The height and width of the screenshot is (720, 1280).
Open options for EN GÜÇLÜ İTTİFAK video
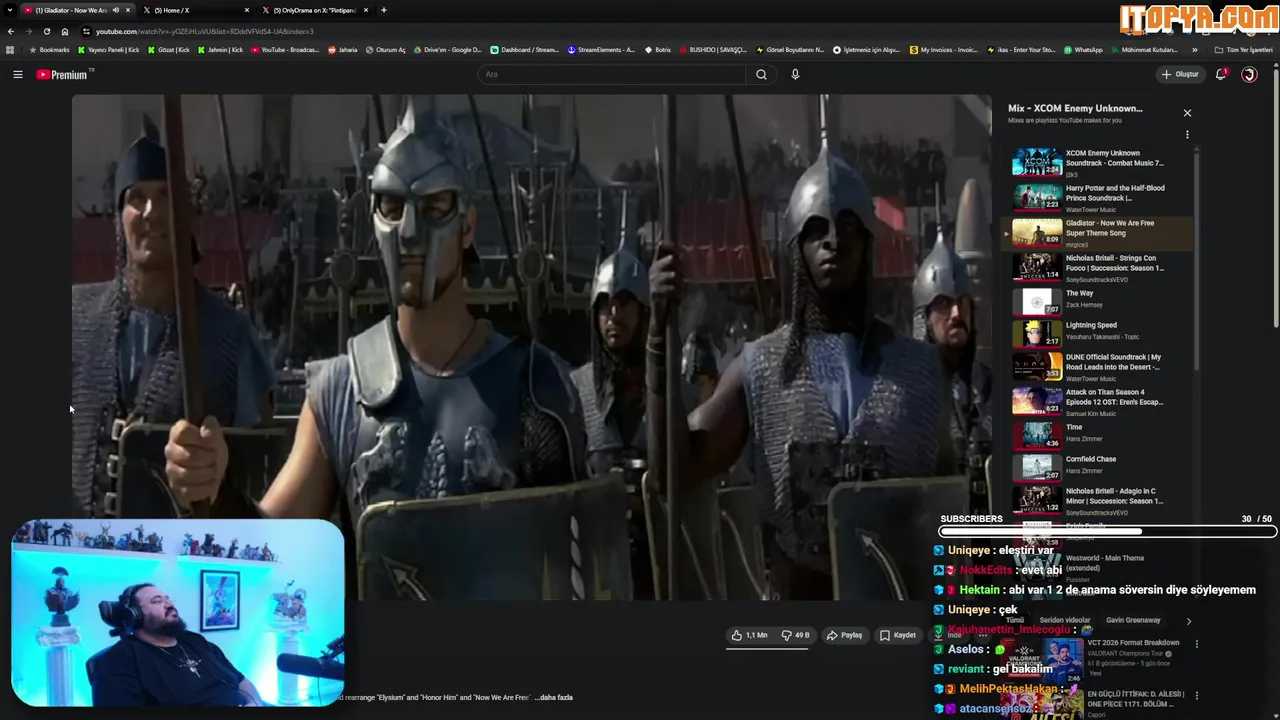1196,695
